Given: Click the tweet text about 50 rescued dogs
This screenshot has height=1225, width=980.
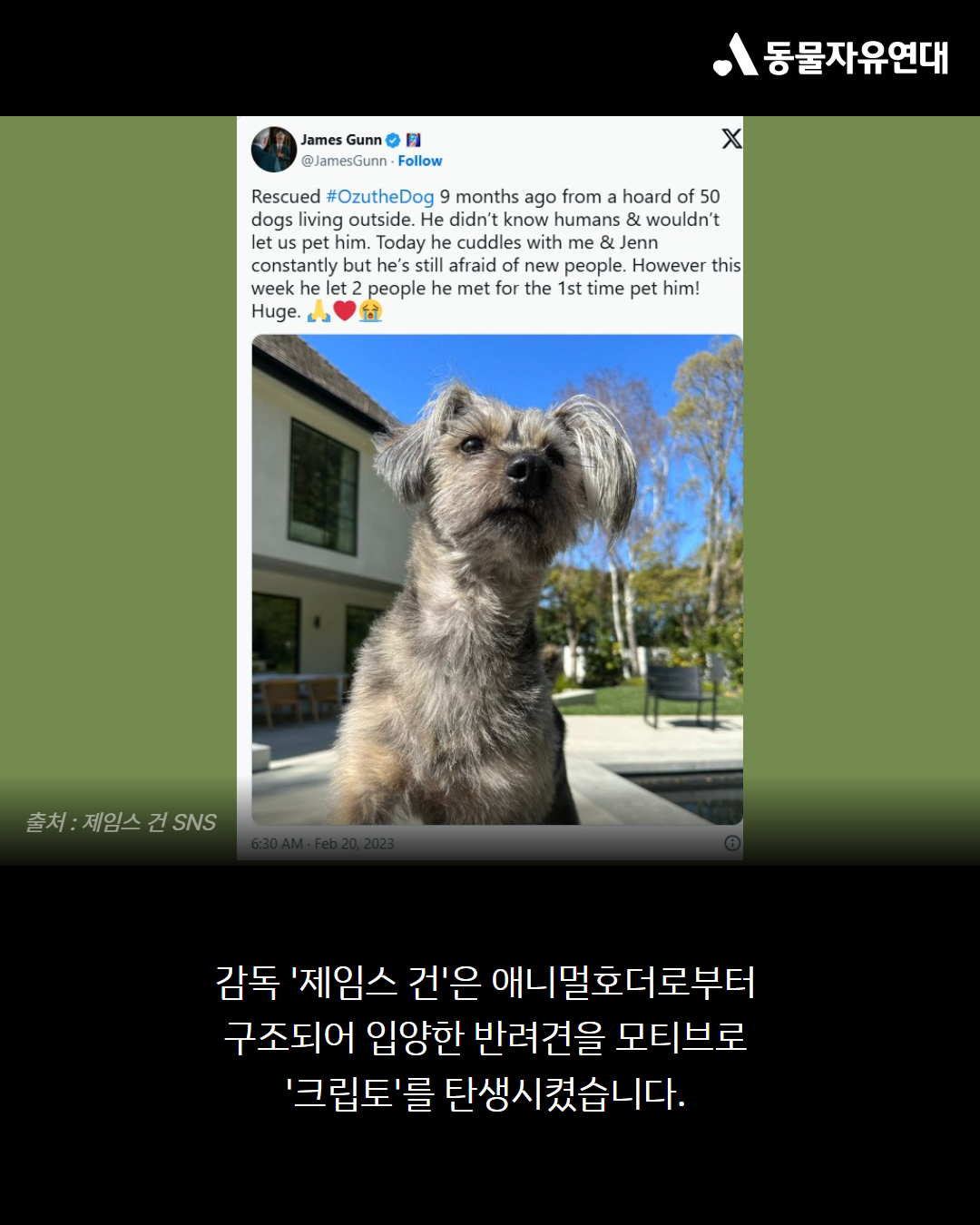Looking at the screenshot, I should [x=496, y=254].
